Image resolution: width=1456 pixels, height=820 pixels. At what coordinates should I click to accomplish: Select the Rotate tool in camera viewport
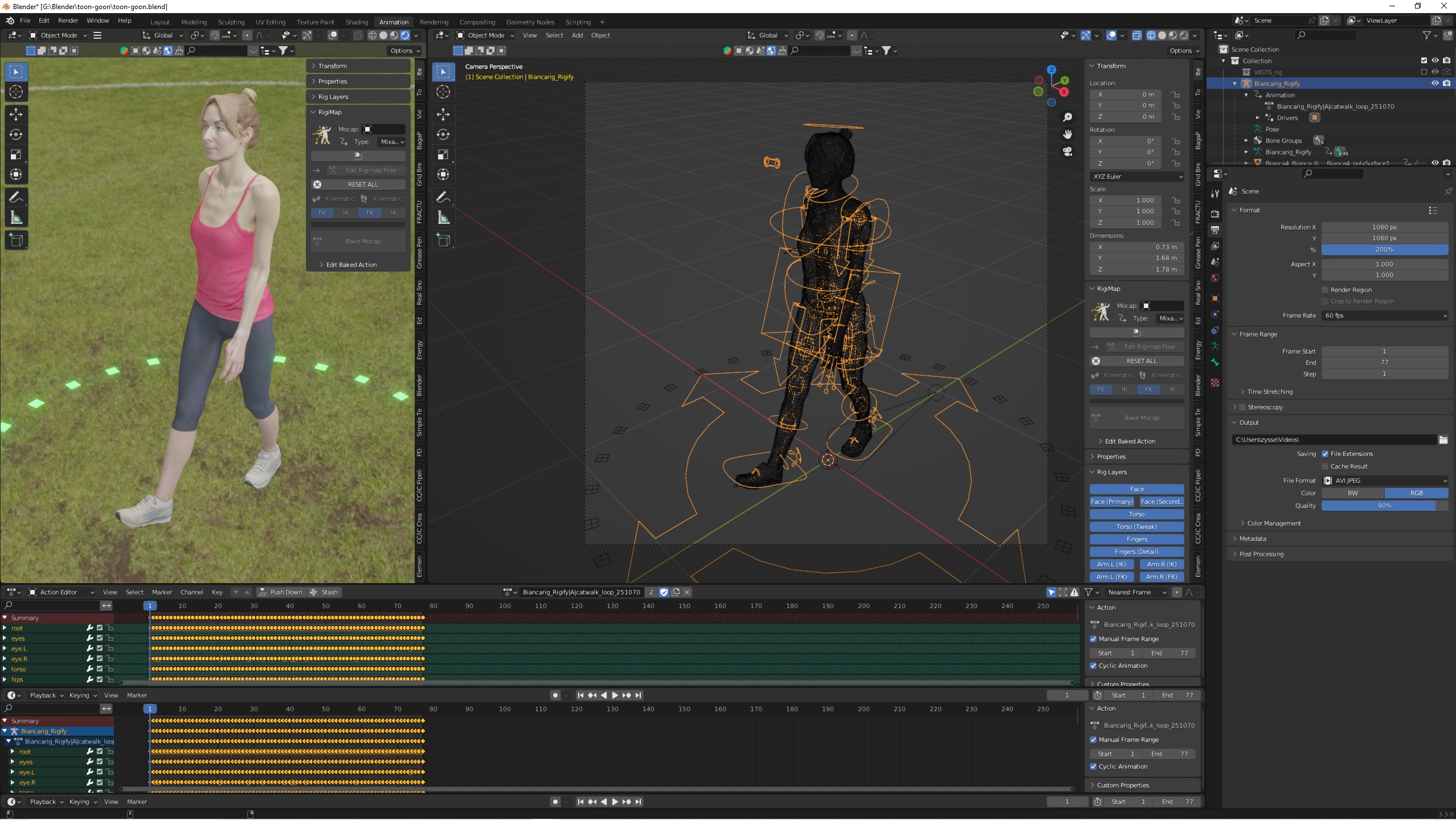443,135
